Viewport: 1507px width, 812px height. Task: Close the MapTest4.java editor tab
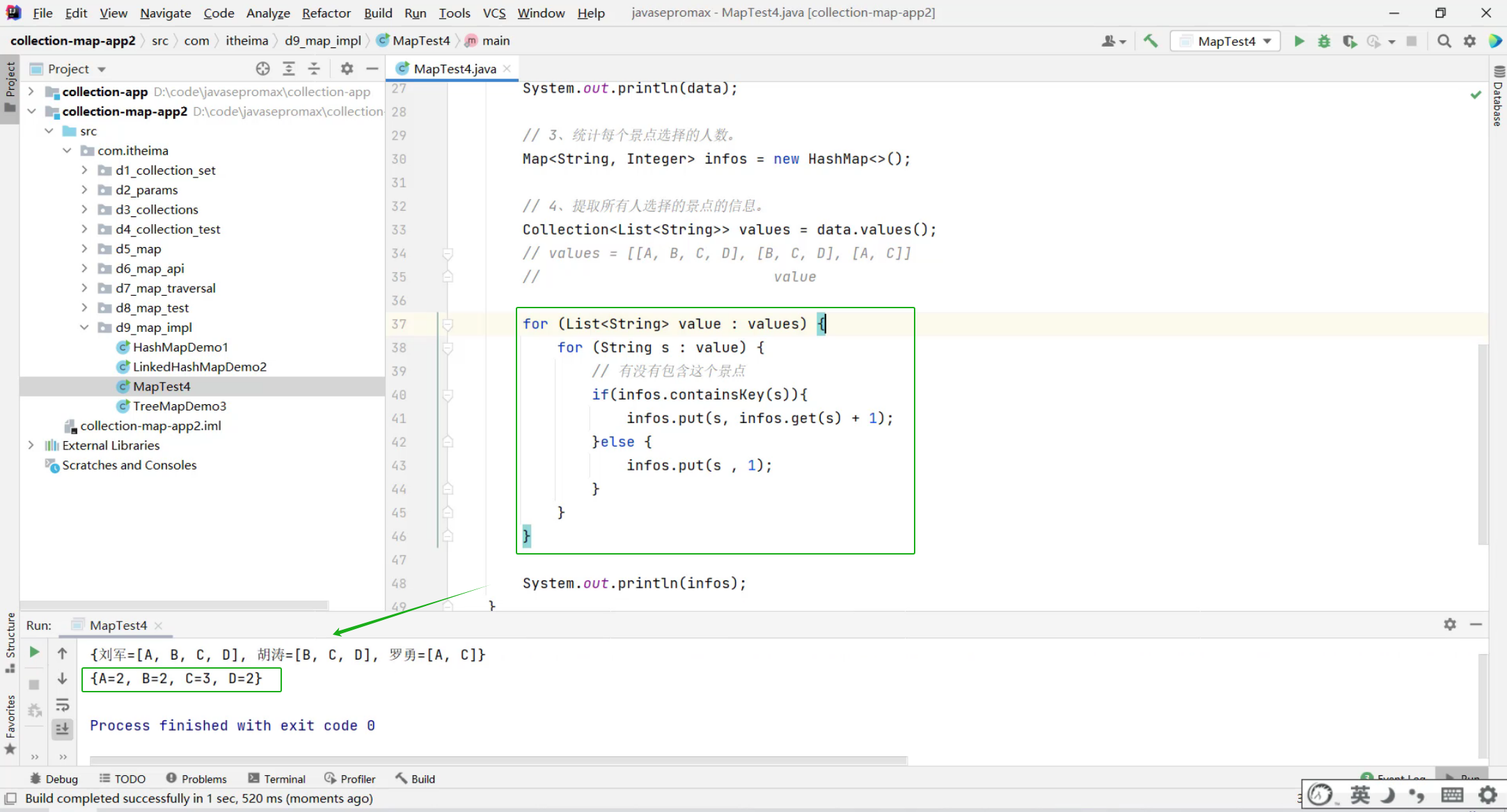tap(507, 68)
